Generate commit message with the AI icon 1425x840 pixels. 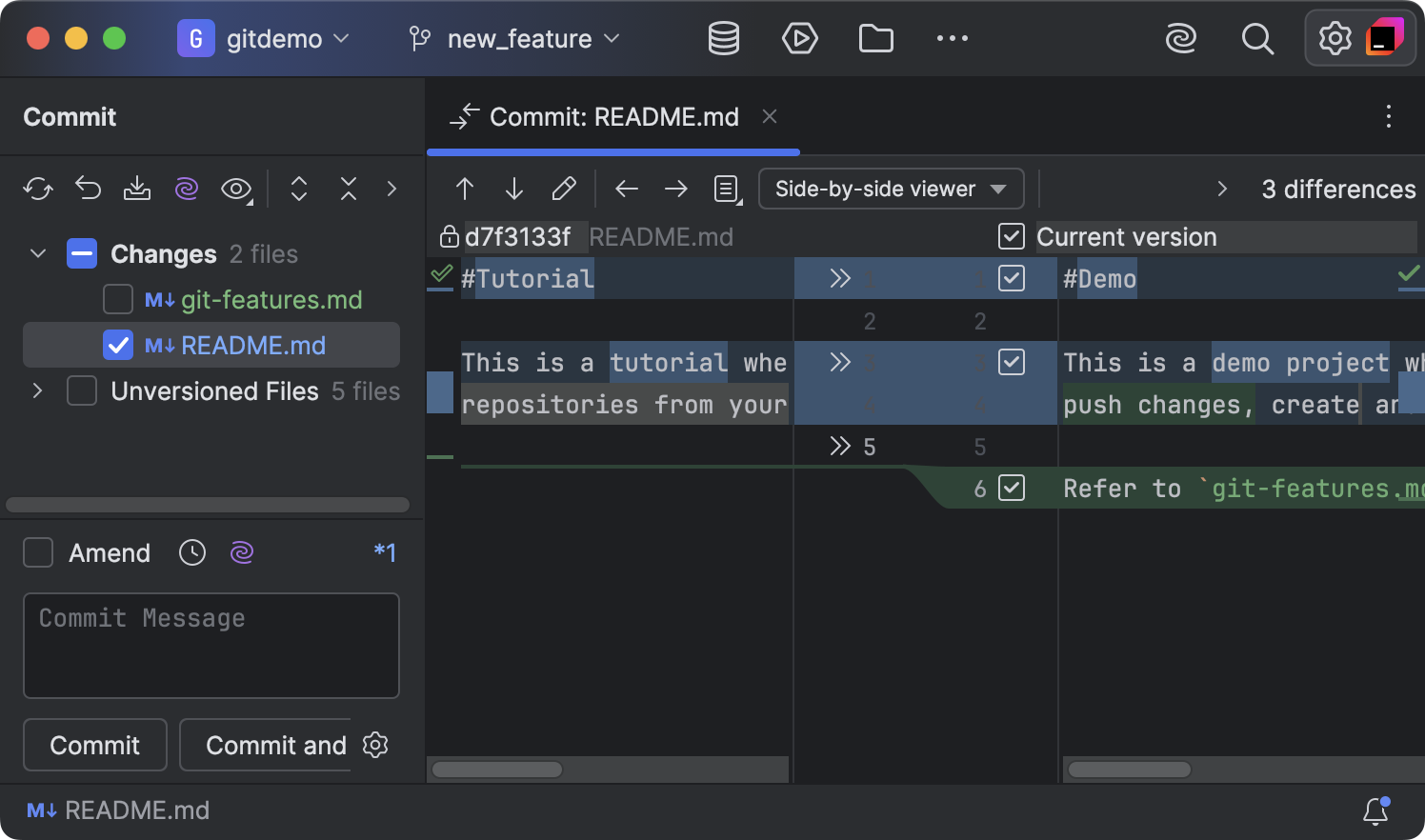click(186, 188)
